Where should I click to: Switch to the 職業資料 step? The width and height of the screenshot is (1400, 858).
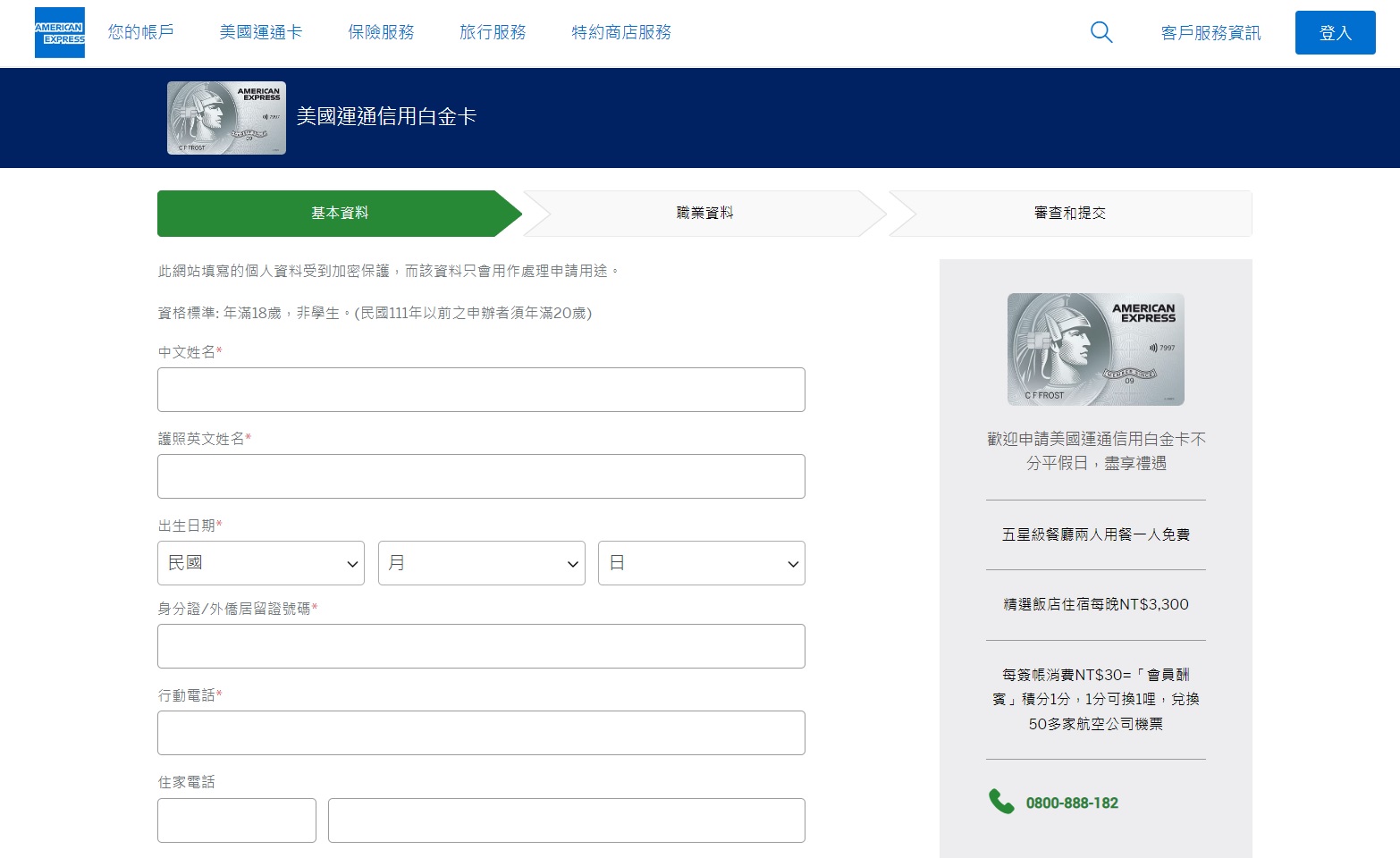704,214
